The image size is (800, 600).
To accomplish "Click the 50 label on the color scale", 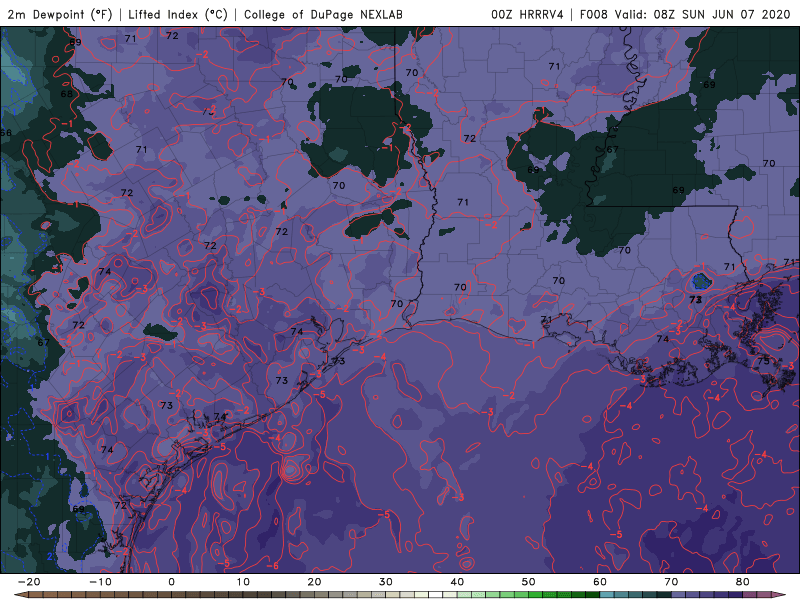I will (x=529, y=582).
